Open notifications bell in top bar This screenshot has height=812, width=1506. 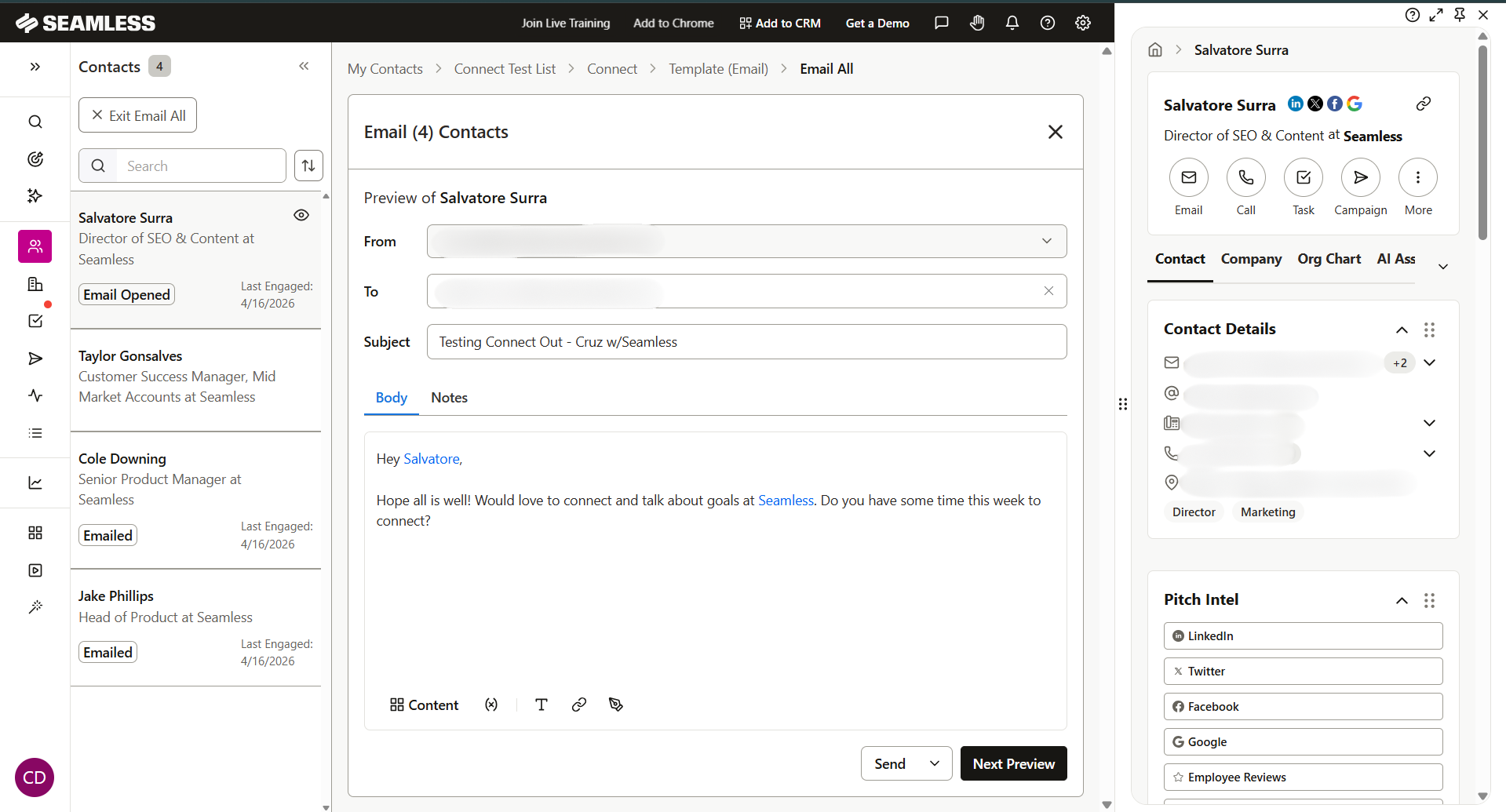tap(1012, 23)
